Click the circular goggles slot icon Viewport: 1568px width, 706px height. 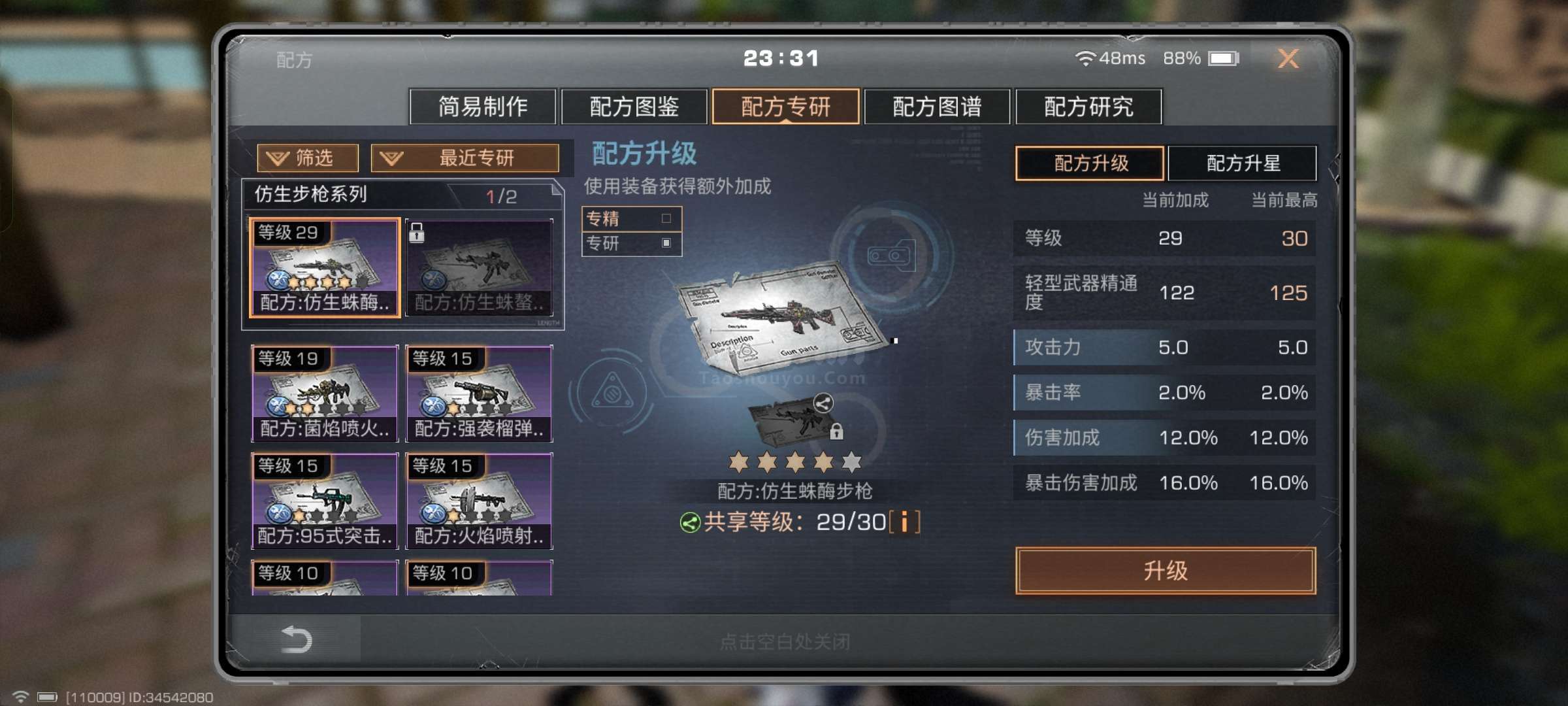point(892,255)
